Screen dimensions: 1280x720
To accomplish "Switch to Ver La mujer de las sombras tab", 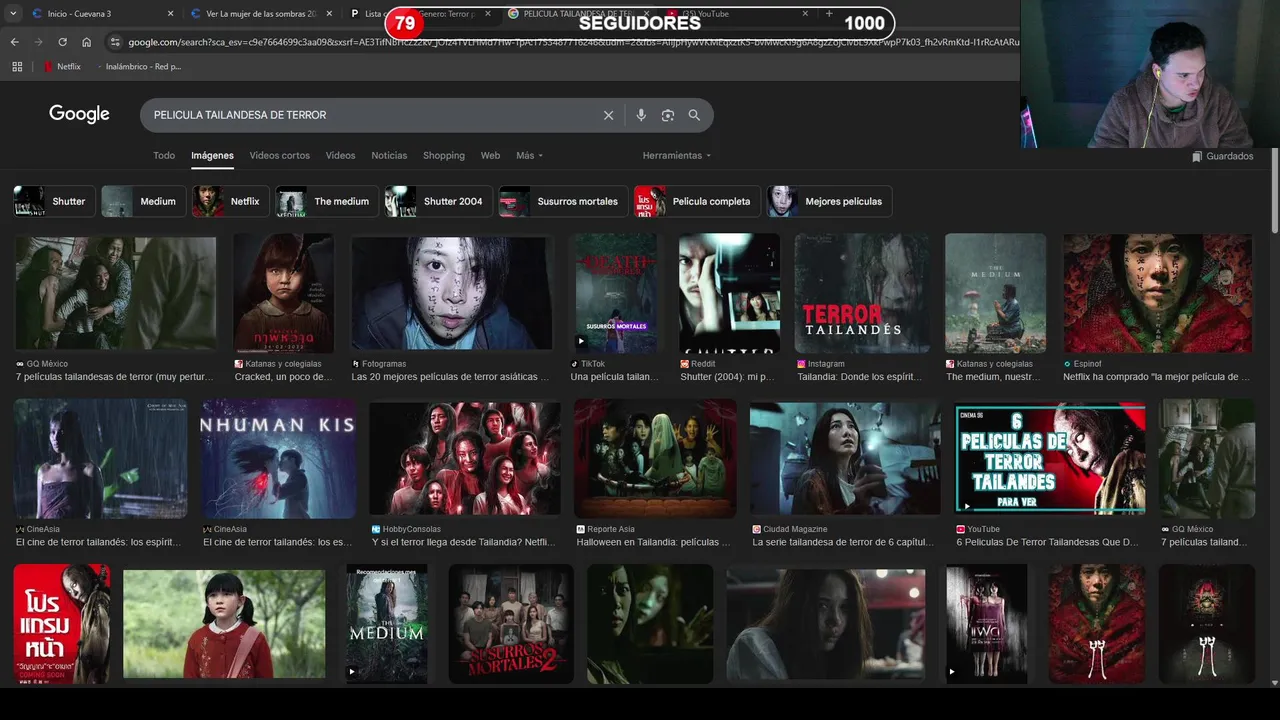I will click(262, 14).
